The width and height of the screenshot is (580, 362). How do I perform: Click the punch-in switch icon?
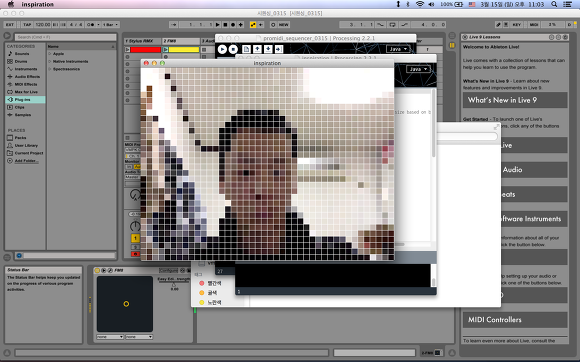380,25
